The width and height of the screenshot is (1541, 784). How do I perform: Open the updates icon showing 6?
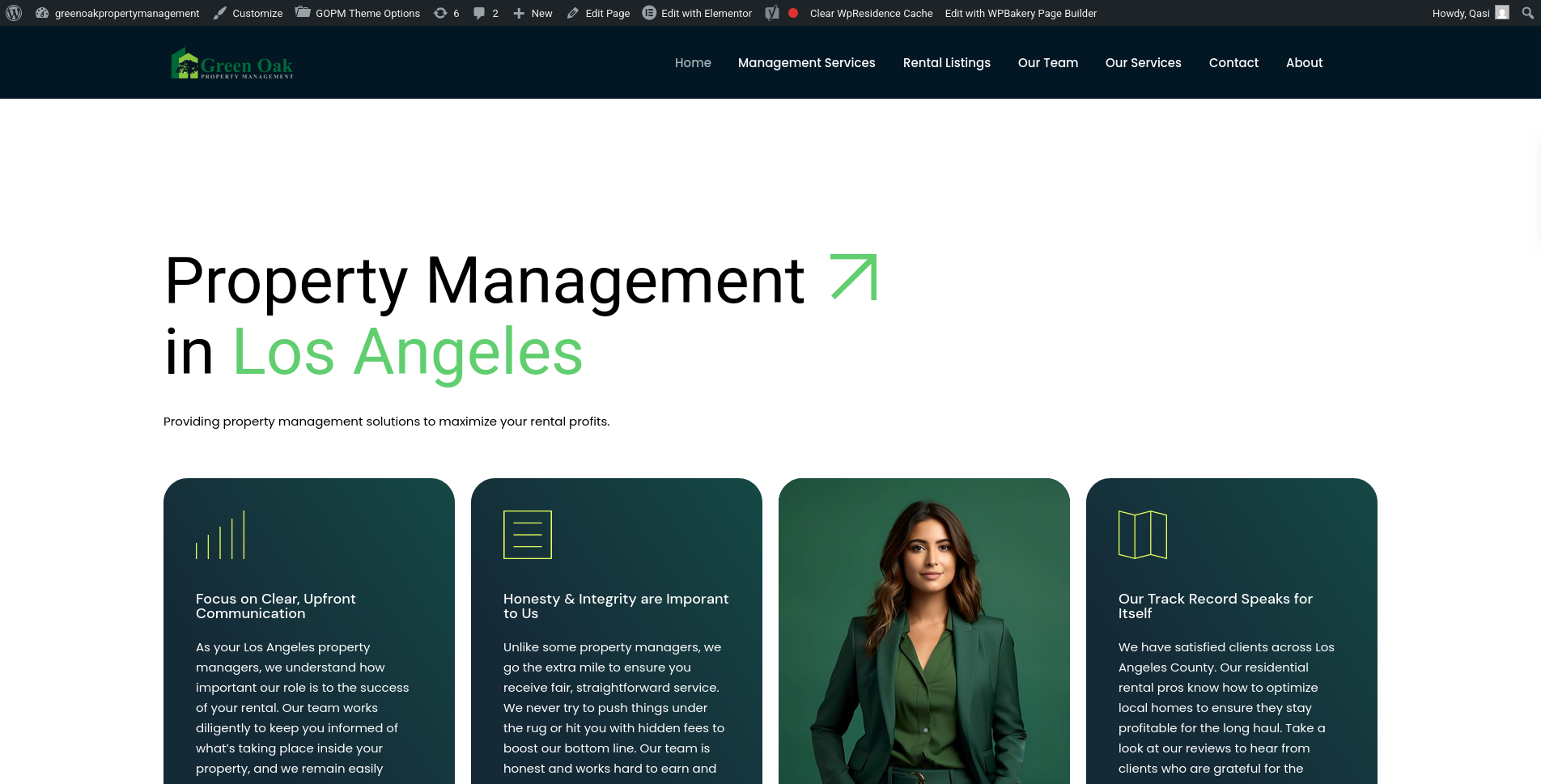click(x=446, y=13)
